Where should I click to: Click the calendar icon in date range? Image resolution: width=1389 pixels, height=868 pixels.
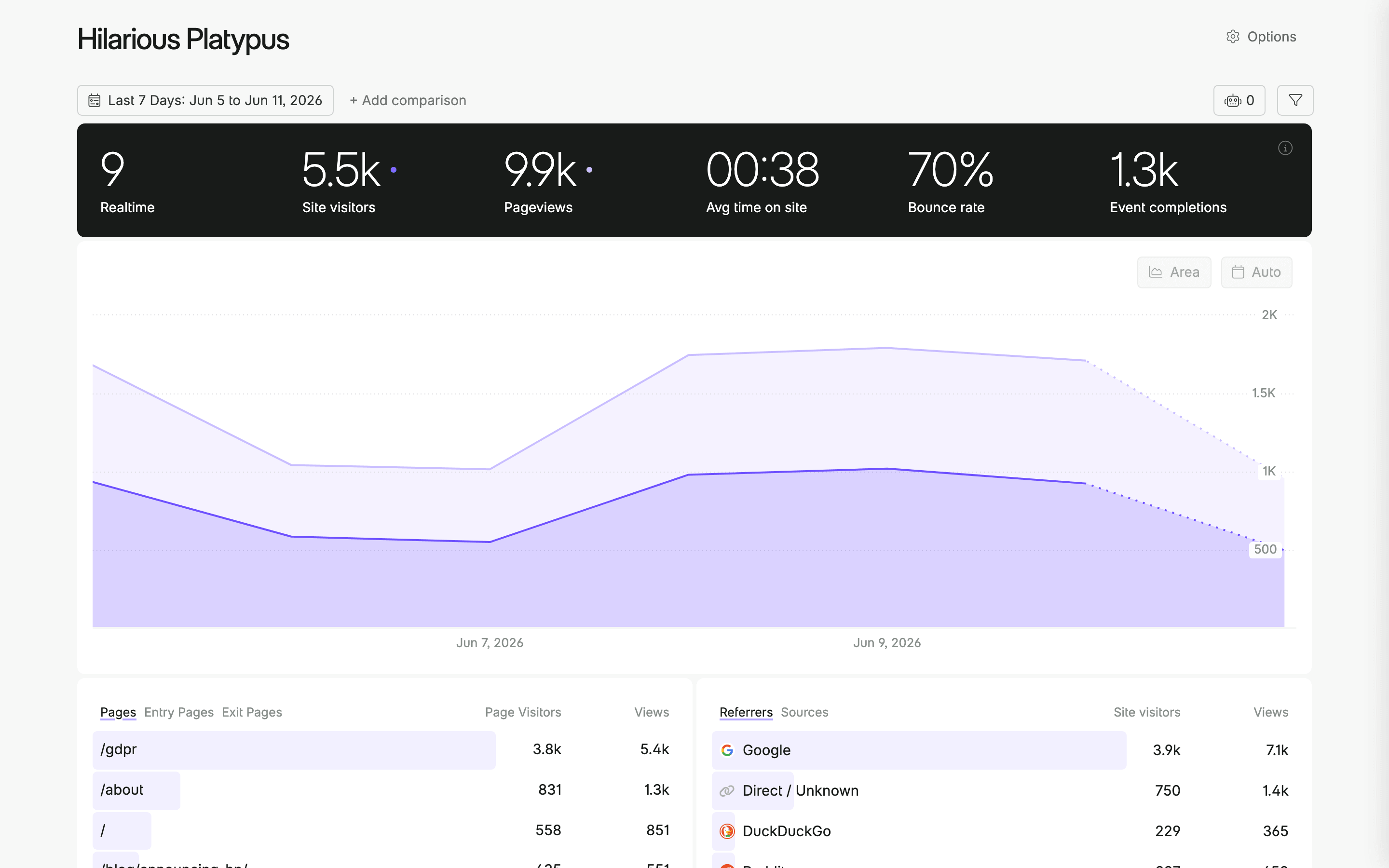(94, 100)
